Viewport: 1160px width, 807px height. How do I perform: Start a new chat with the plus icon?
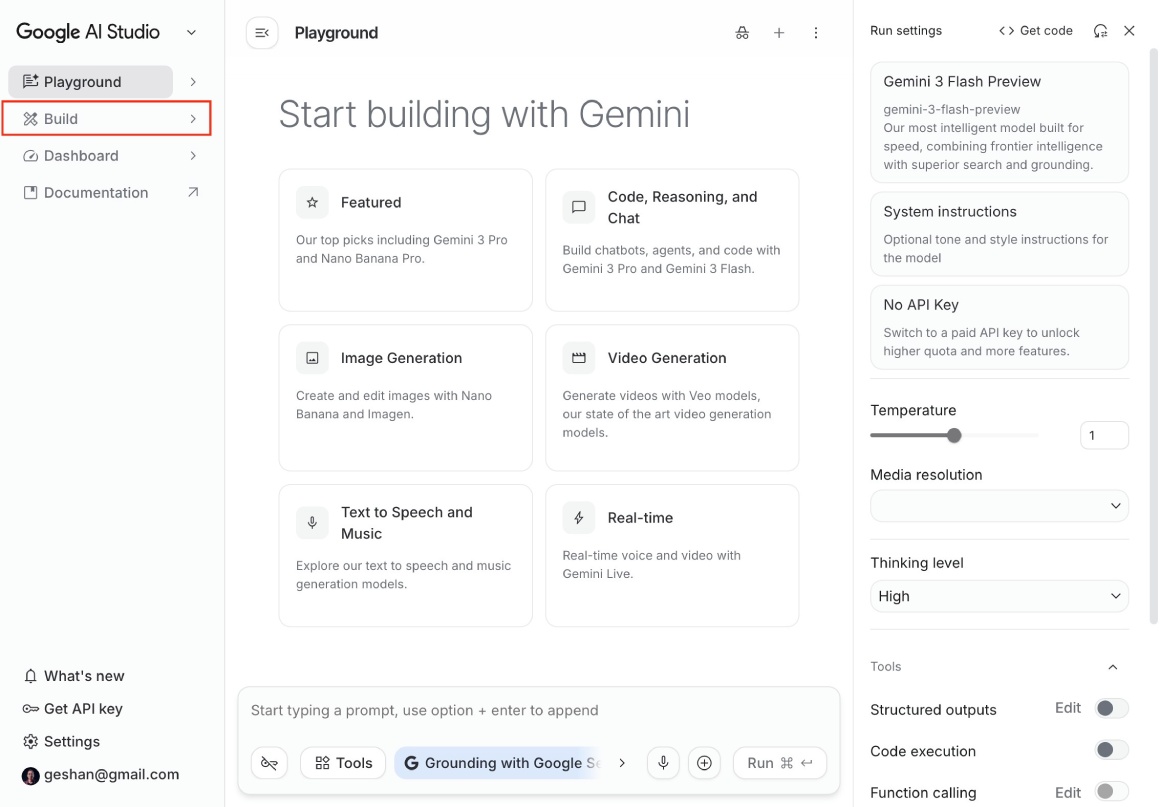(779, 33)
